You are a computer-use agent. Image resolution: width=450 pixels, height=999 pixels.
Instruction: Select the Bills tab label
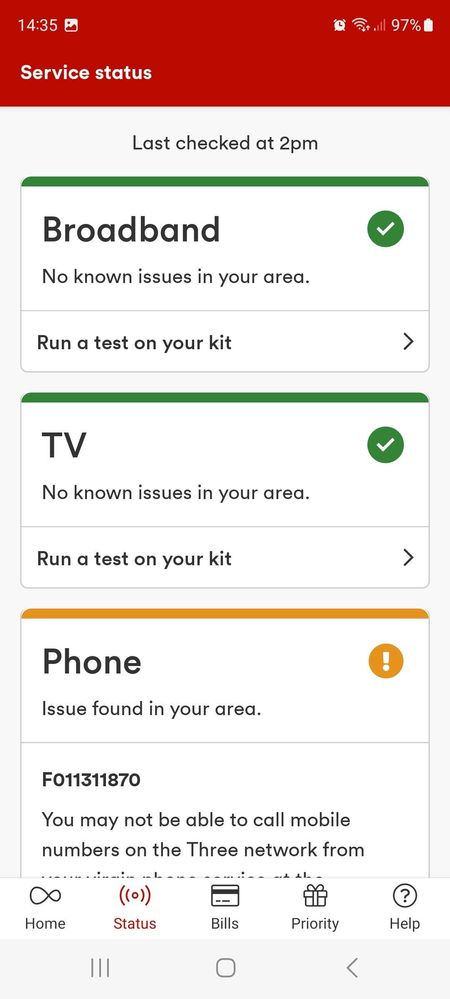pos(225,923)
